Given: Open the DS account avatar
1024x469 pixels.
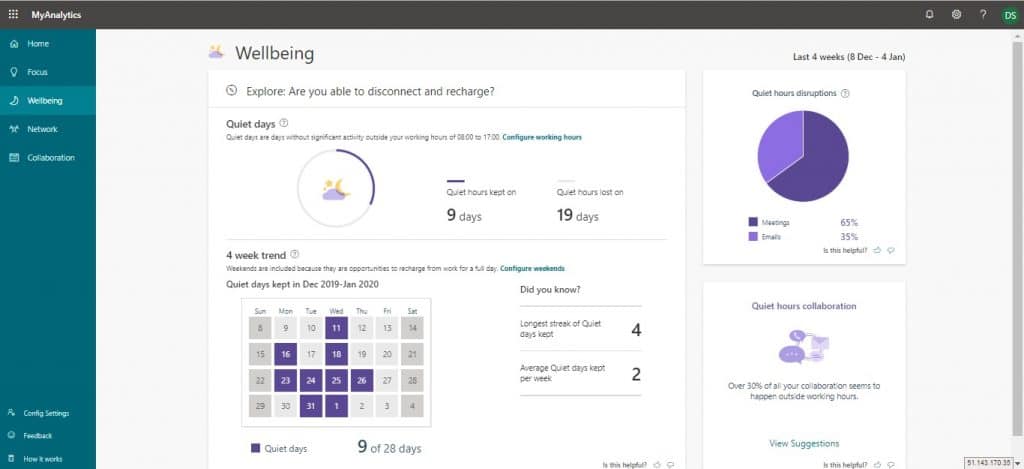Looking at the screenshot, I should pos(1008,14).
